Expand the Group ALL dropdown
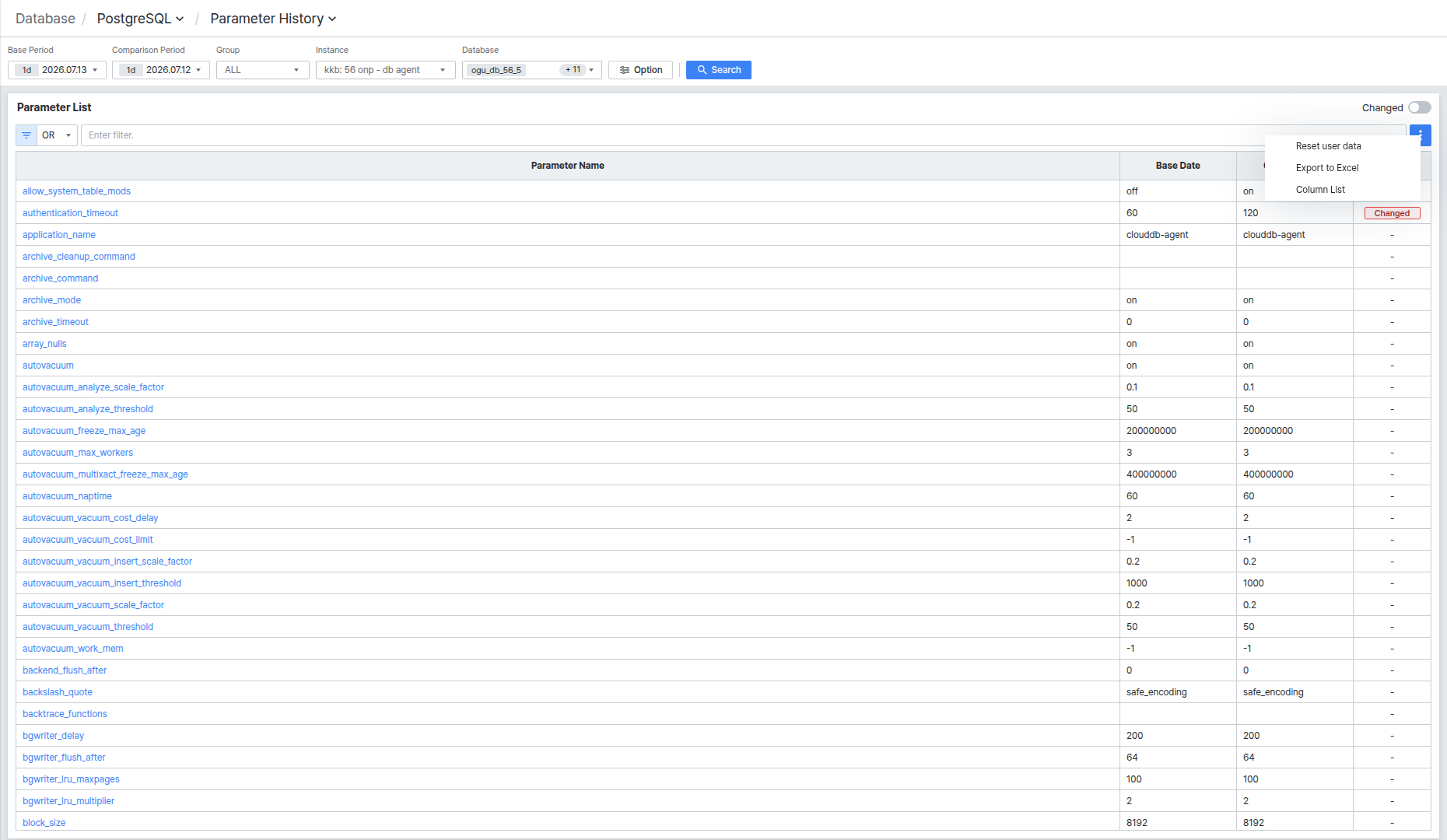Screen dimensions: 1447x840 coord(263,70)
